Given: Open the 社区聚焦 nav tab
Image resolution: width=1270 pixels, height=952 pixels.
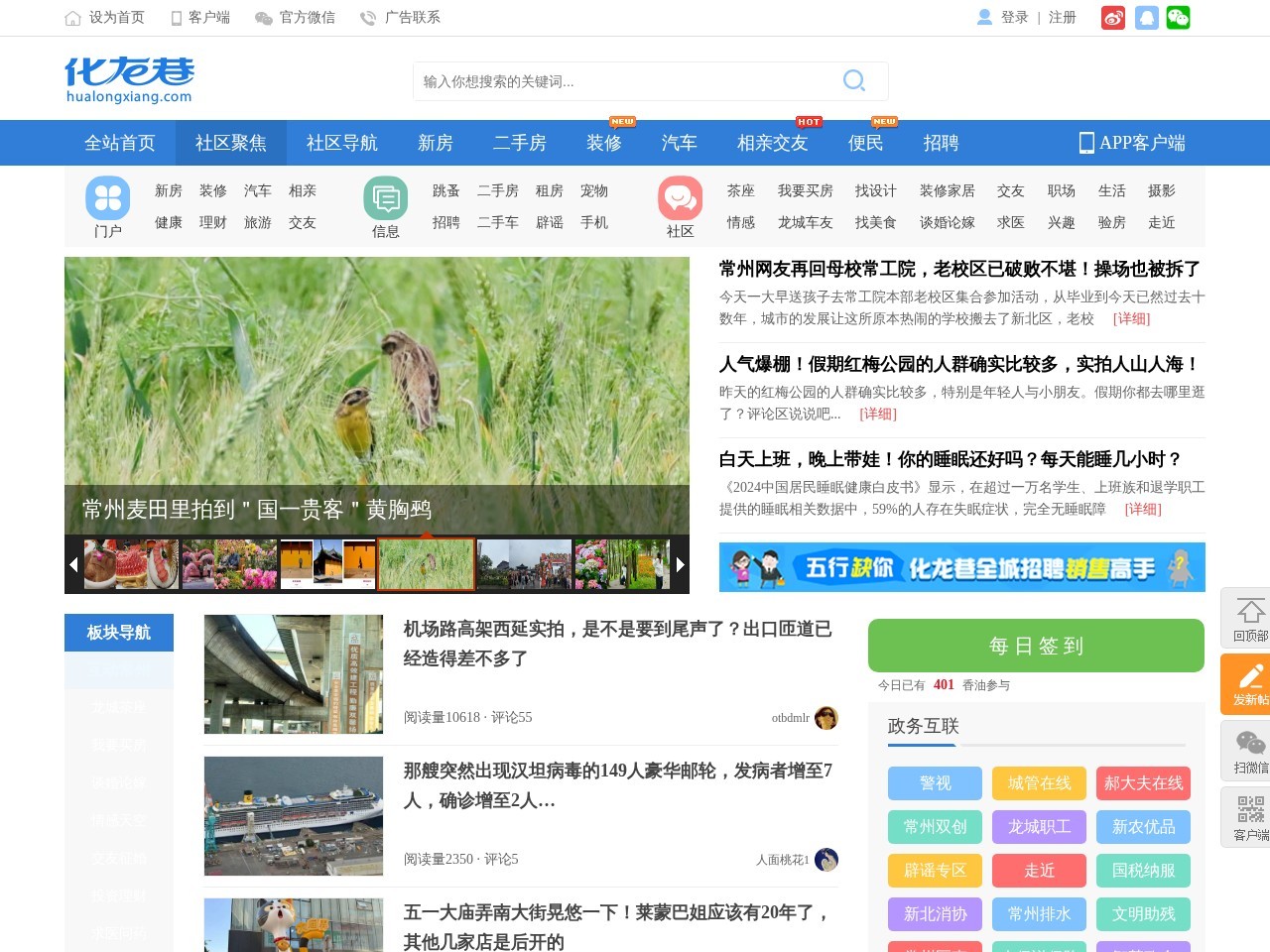Looking at the screenshot, I should pos(231,143).
